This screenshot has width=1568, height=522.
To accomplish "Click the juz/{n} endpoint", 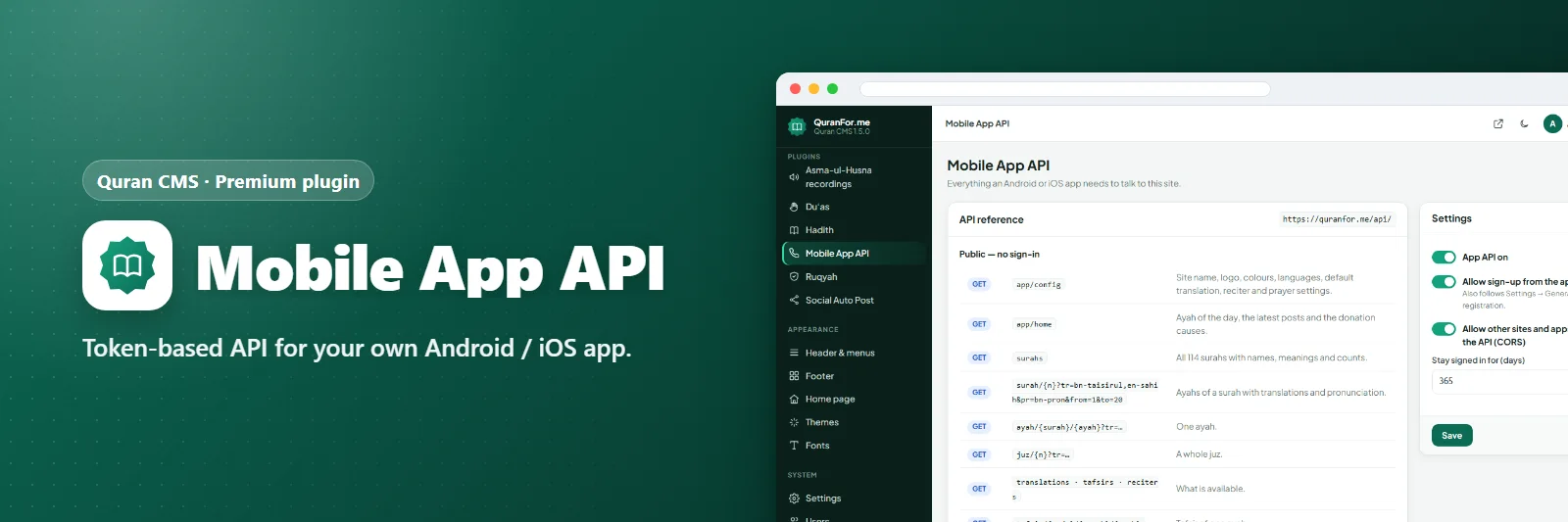I will pyautogui.click(x=1043, y=454).
